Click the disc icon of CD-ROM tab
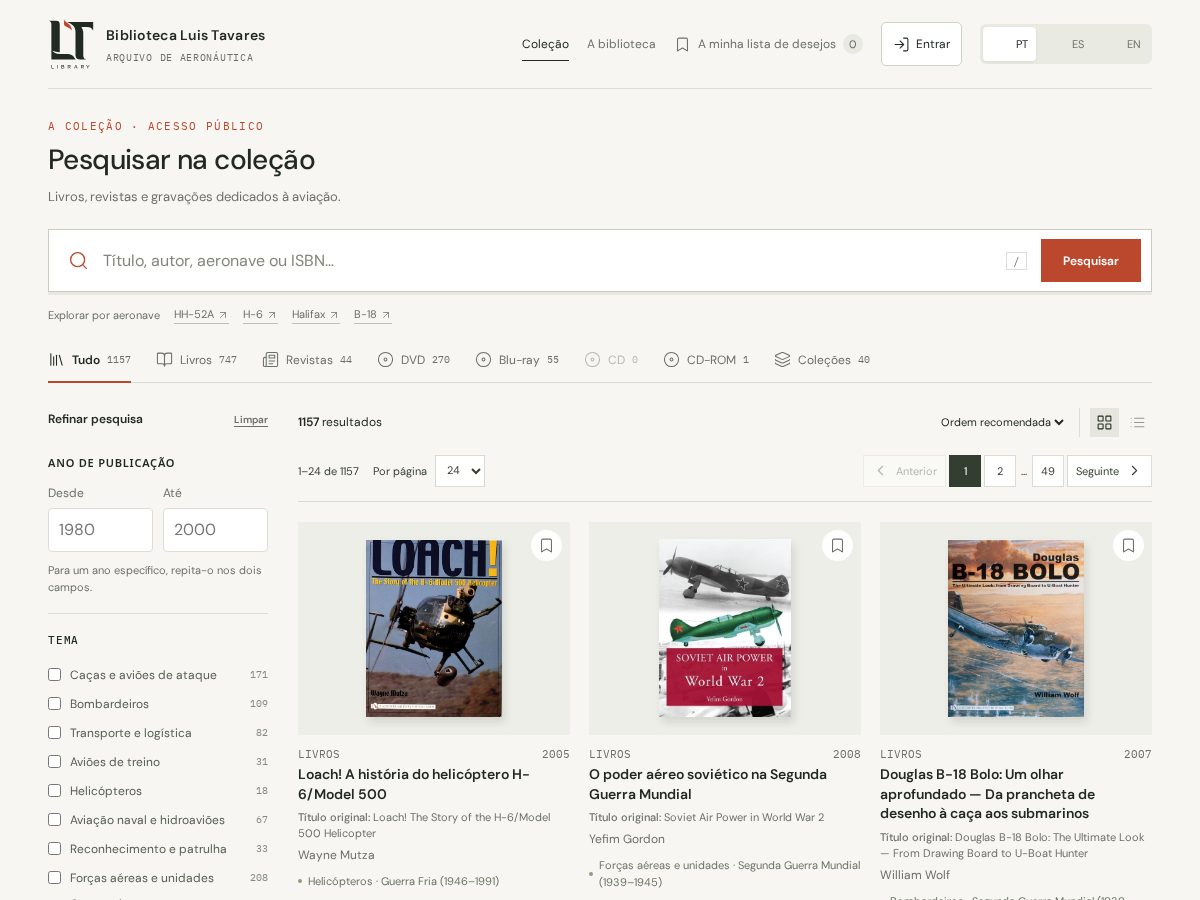This screenshot has height=900, width=1200. point(671,360)
